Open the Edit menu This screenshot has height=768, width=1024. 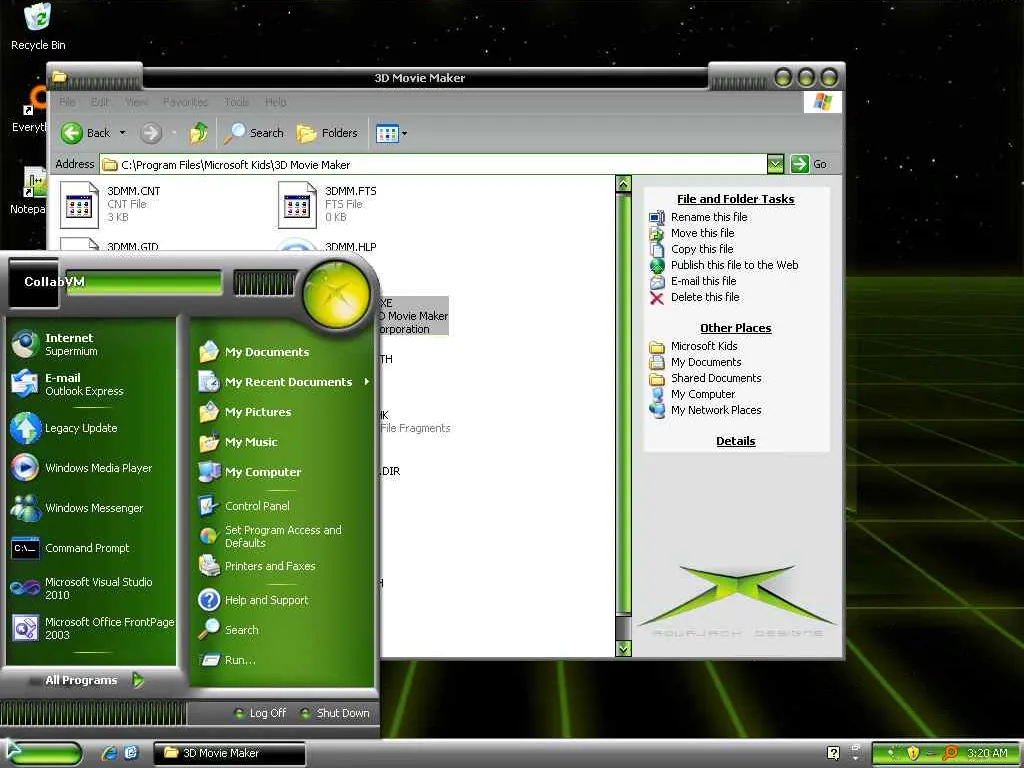[100, 102]
